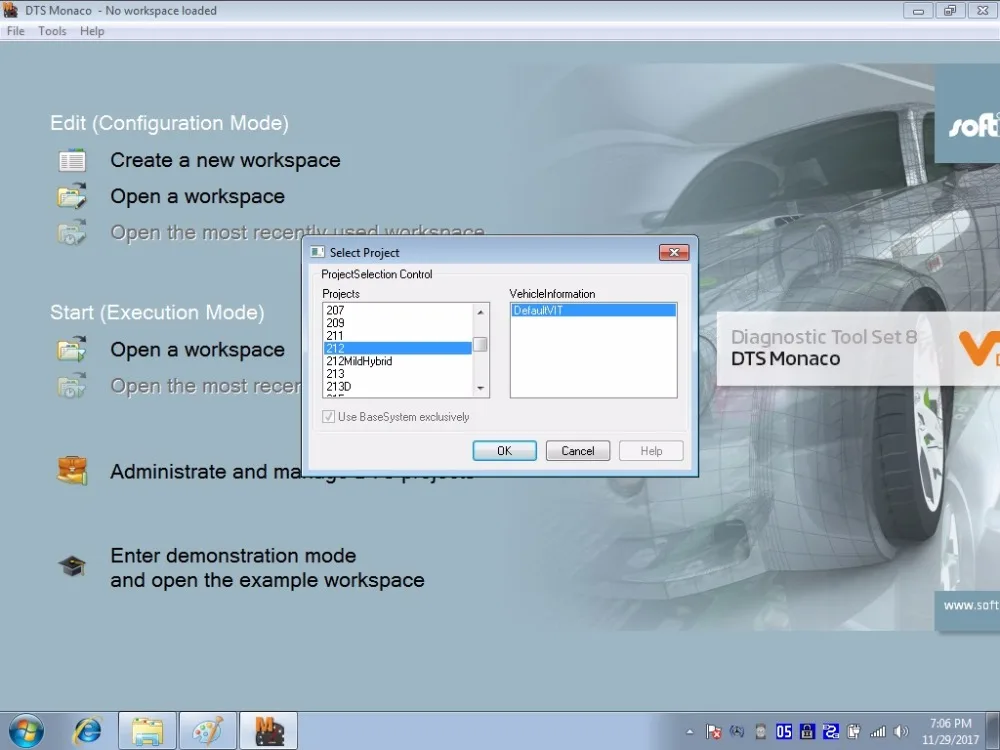The width and height of the screenshot is (1000, 750).
Task: Click the briefcase icon for Administrate projects
Action: pos(72,471)
